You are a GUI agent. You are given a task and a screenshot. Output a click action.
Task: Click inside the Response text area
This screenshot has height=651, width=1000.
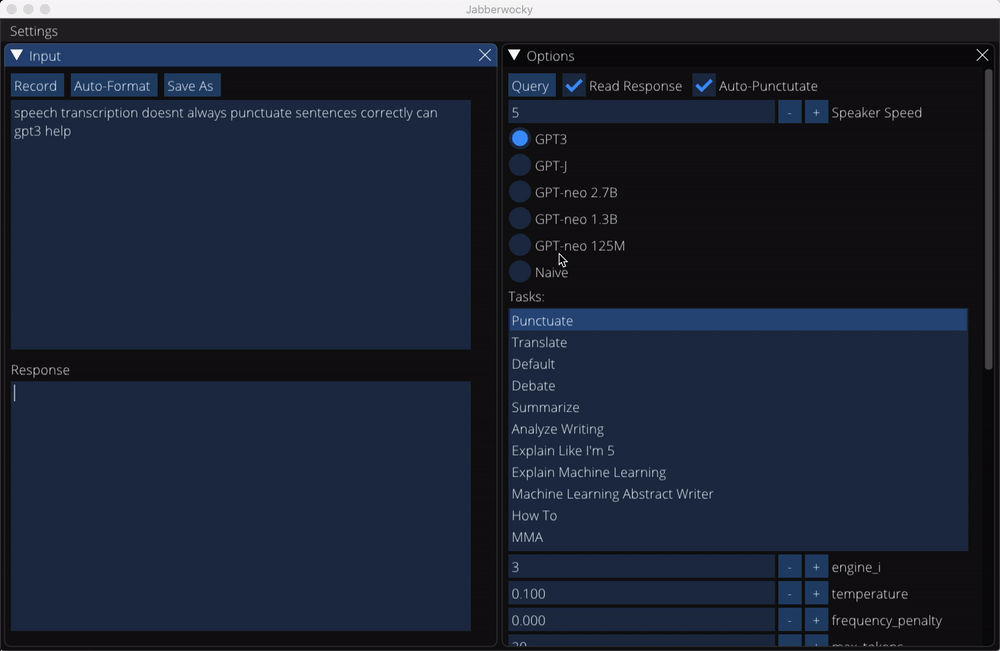(x=240, y=506)
